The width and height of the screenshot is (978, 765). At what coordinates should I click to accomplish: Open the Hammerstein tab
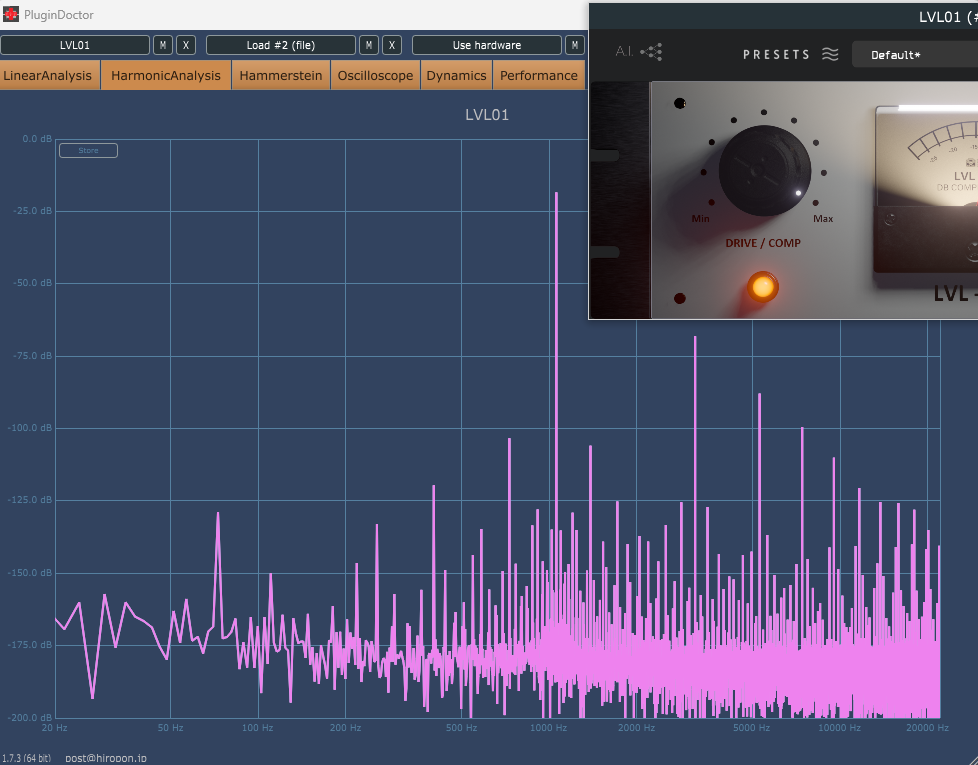[x=281, y=75]
